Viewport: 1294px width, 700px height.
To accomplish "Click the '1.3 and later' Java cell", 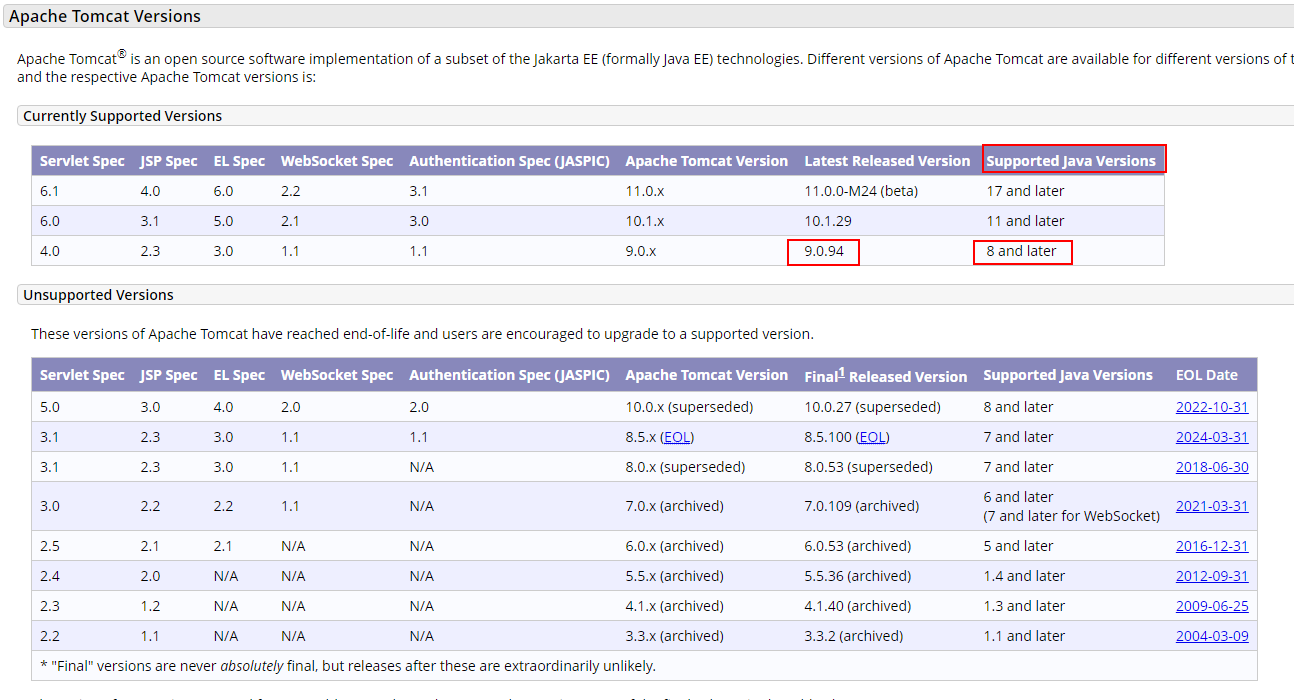I will (1024, 606).
